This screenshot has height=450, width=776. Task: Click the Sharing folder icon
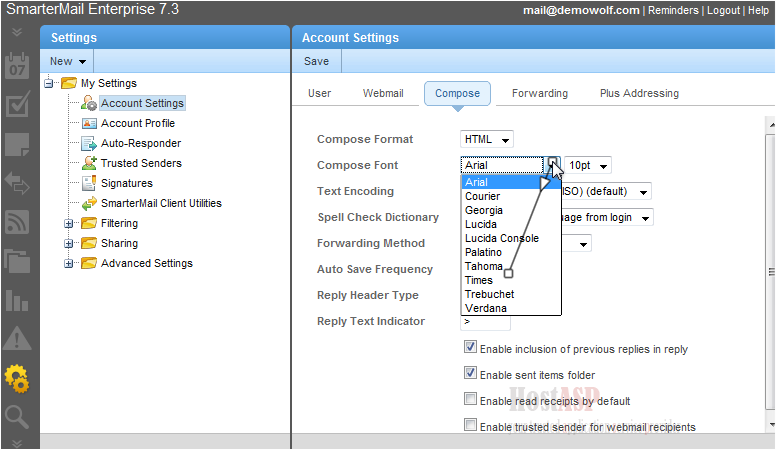(89, 243)
